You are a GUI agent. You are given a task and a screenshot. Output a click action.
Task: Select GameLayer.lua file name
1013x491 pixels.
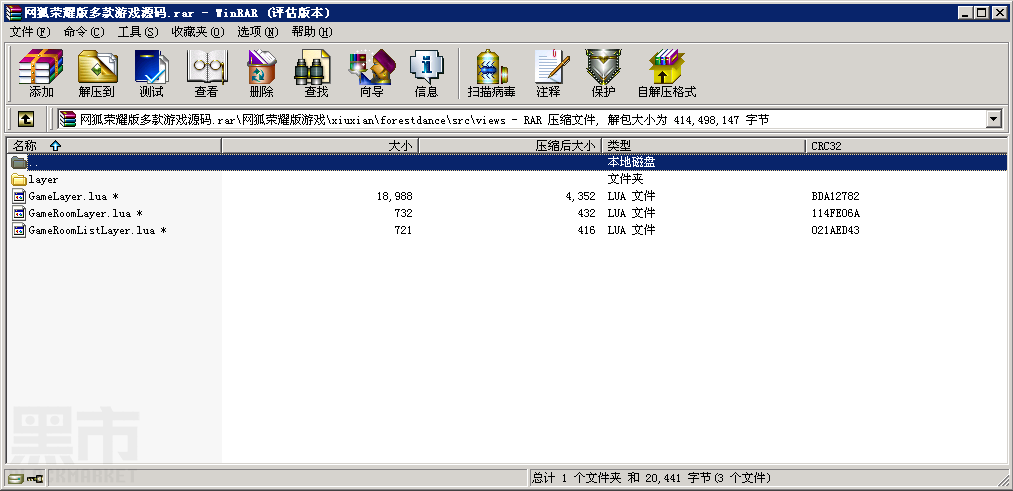point(73,196)
